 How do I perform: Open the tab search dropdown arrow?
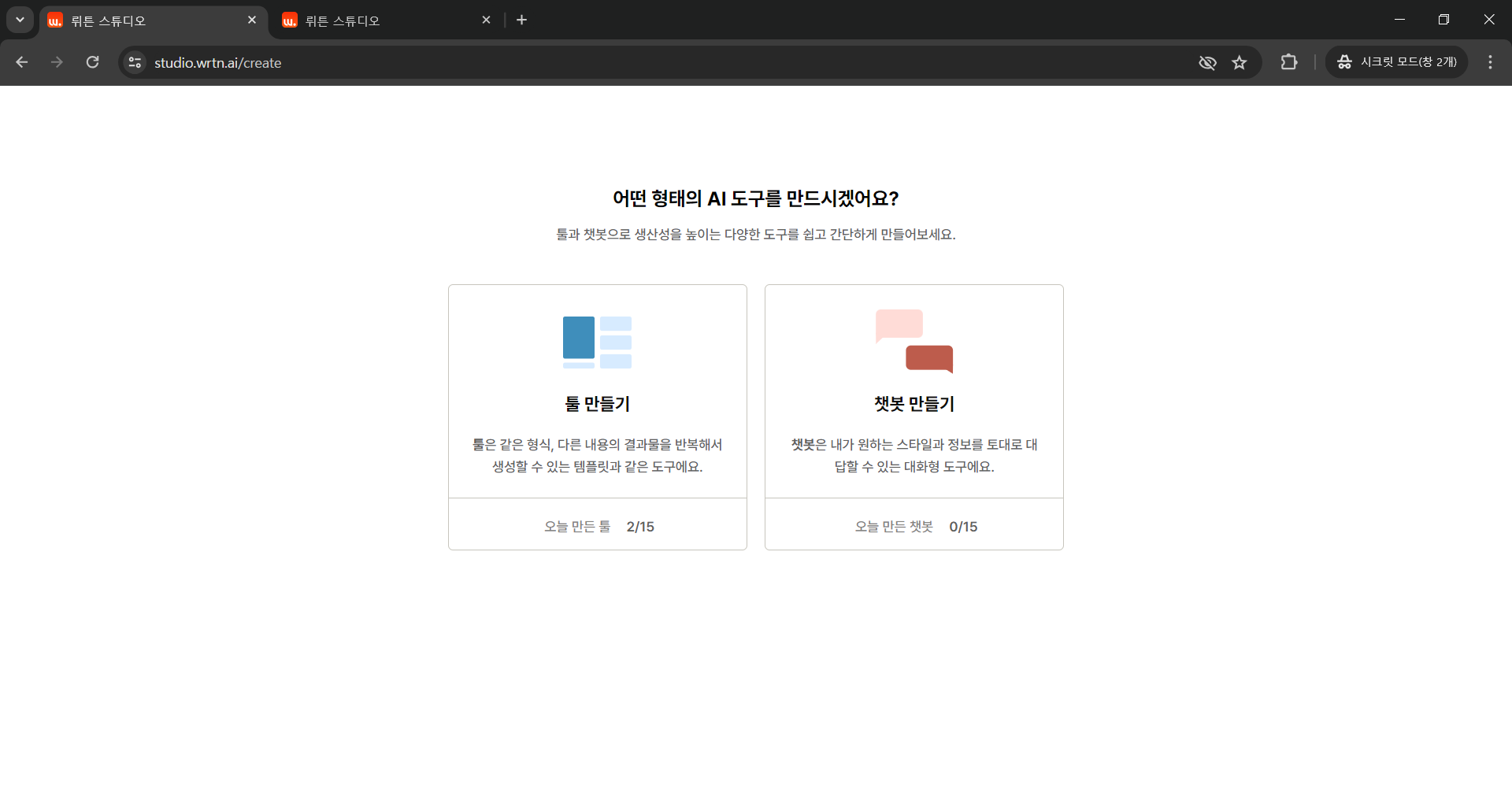(x=20, y=20)
